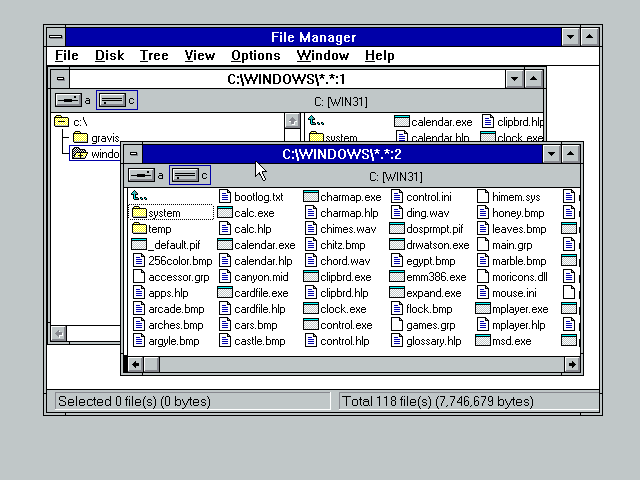Click the up-directory arrow icon in window 2

[139, 196]
